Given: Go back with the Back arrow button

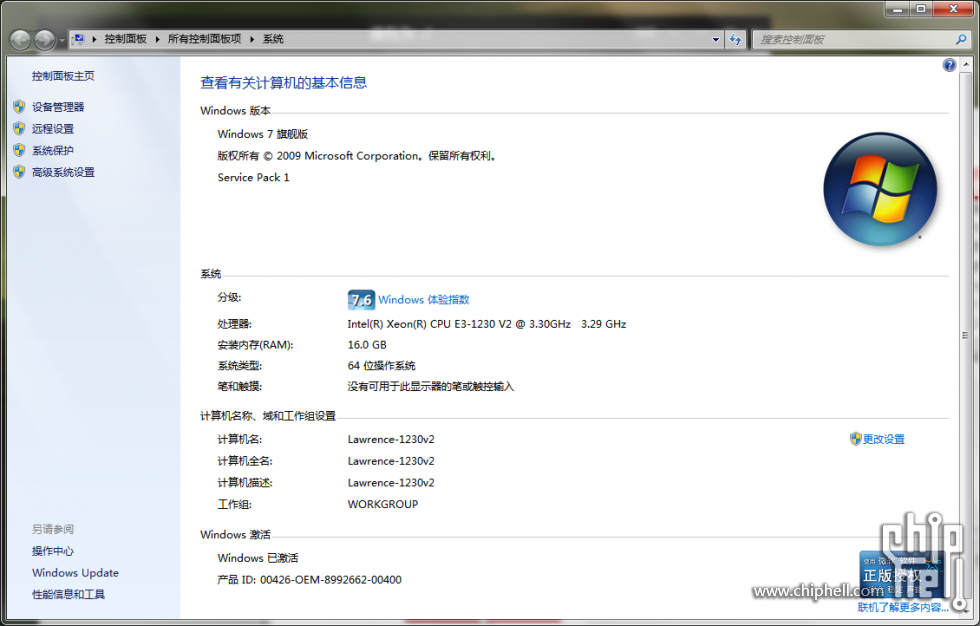Looking at the screenshot, I should (x=20, y=40).
